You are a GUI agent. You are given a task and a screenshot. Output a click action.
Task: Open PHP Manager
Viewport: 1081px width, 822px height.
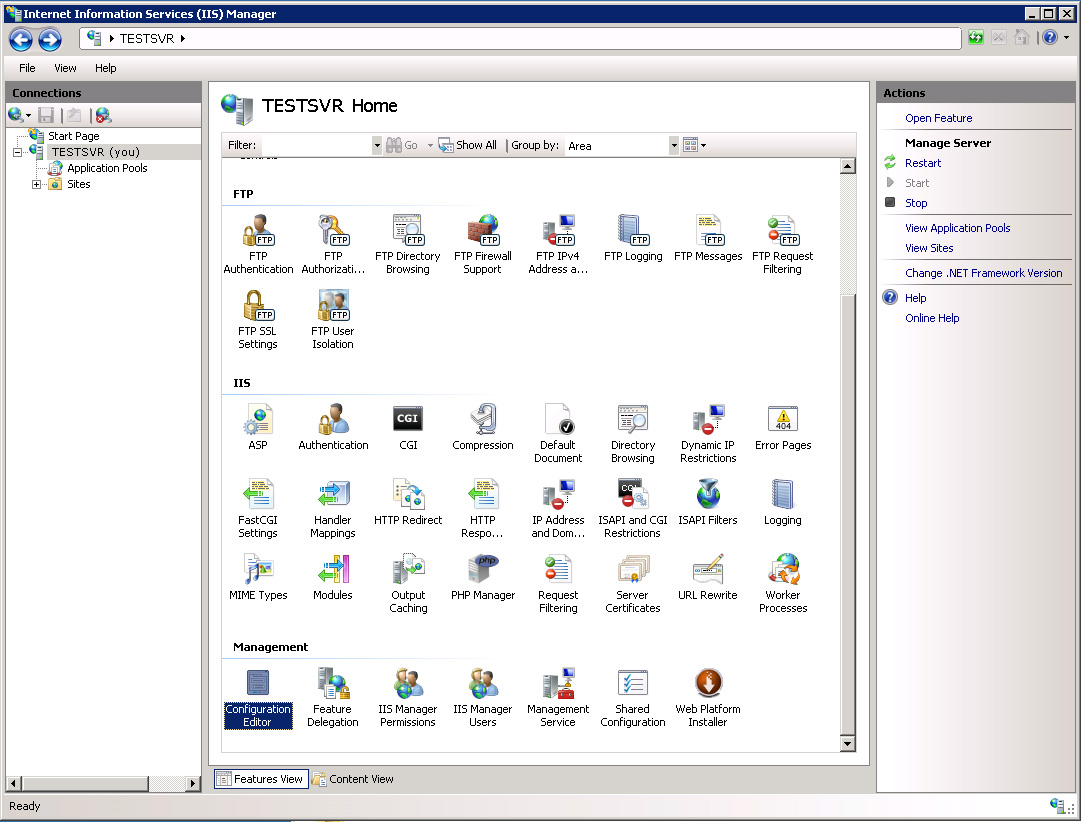pos(483,577)
